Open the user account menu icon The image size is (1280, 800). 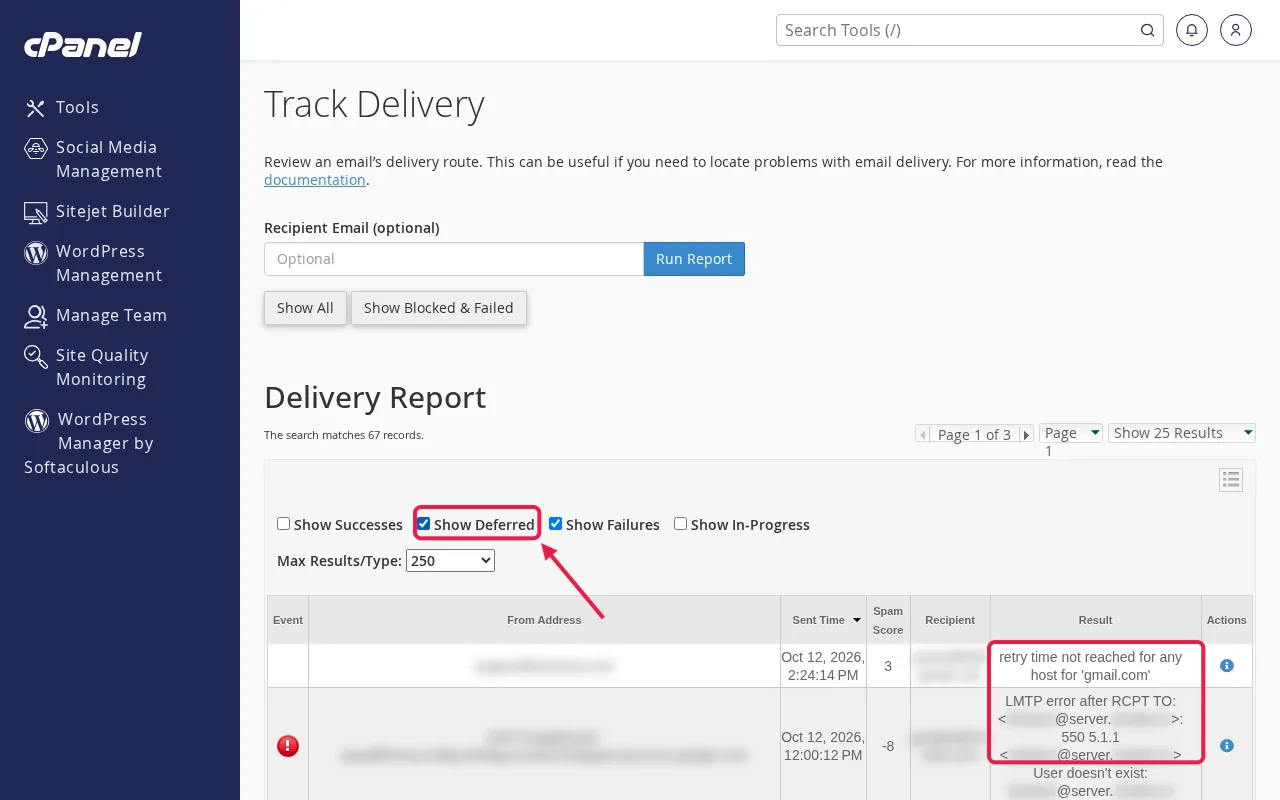(x=1236, y=30)
